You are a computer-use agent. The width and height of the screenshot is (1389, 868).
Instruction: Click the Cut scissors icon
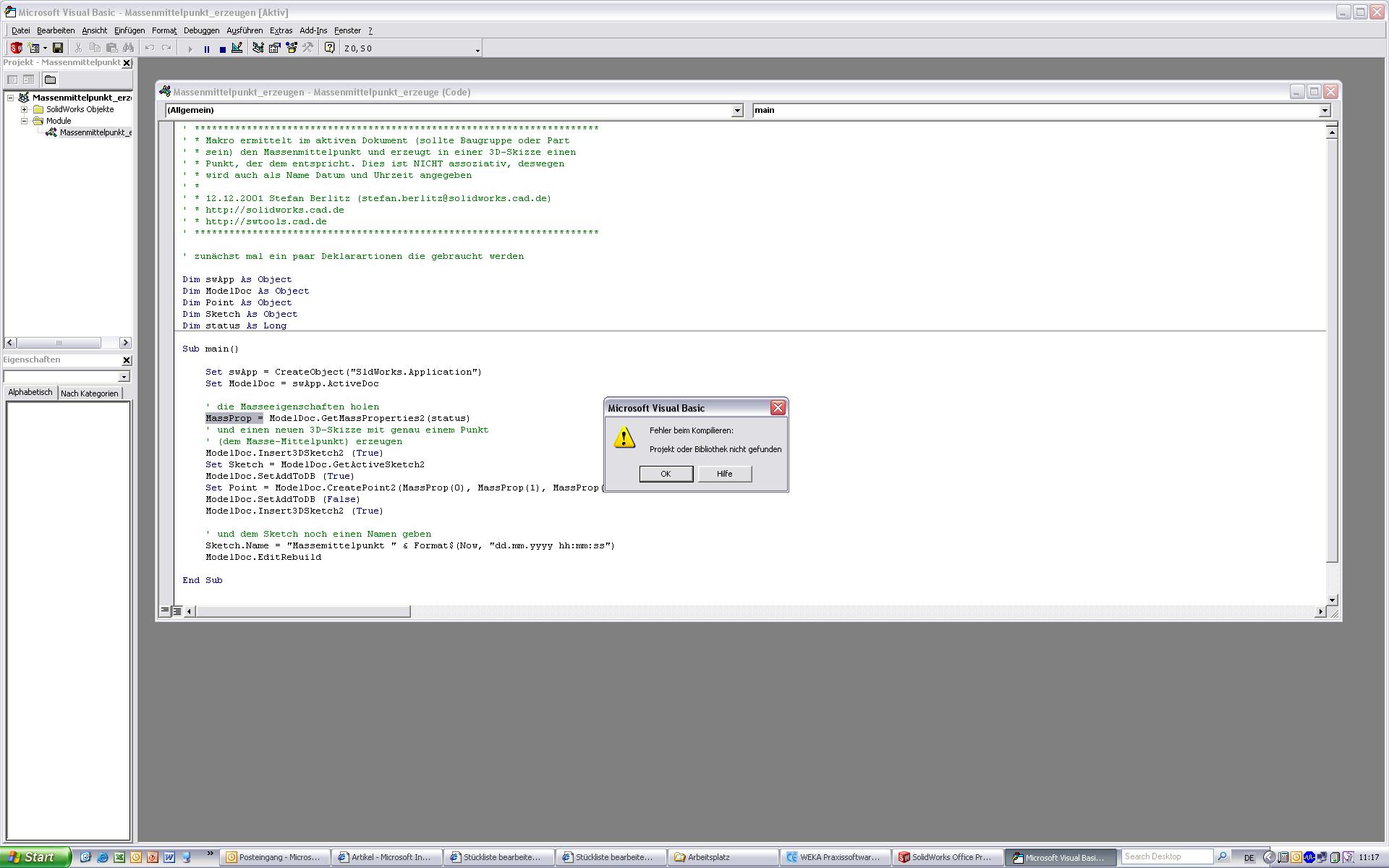click(x=78, y=48)
